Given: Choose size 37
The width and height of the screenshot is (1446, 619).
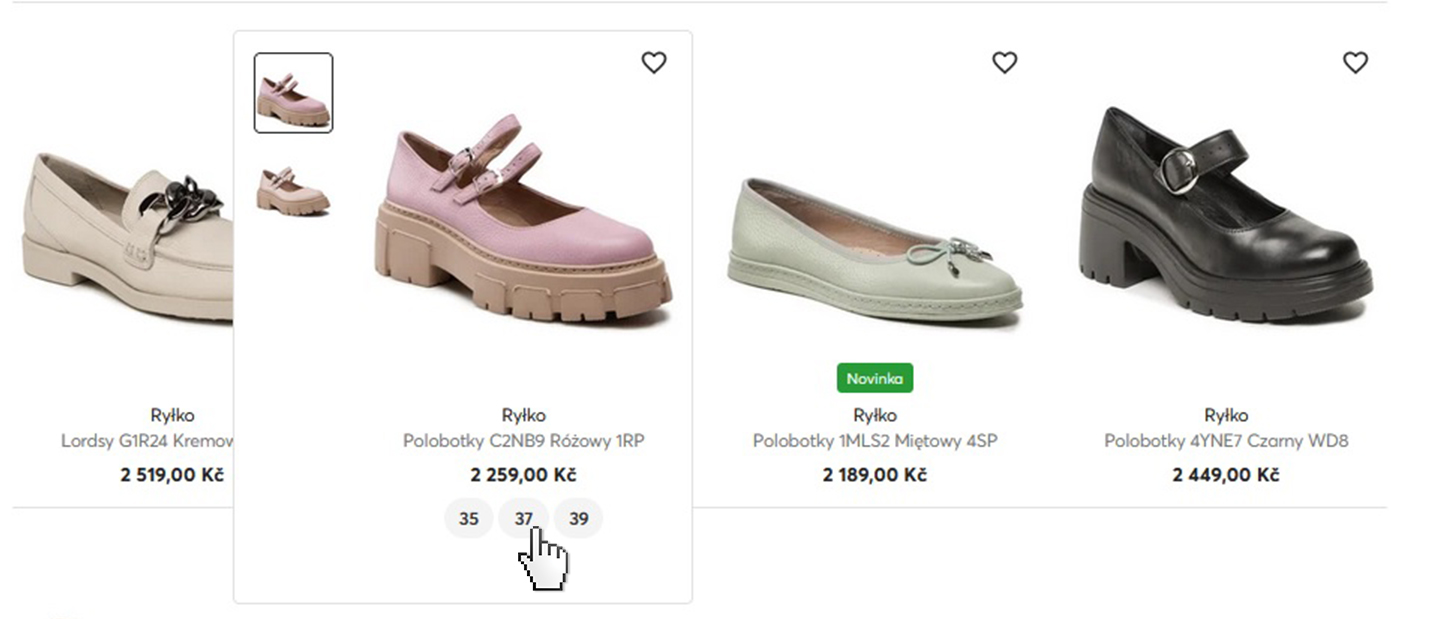Looking at the screenshot, I should tap(523, 518).
